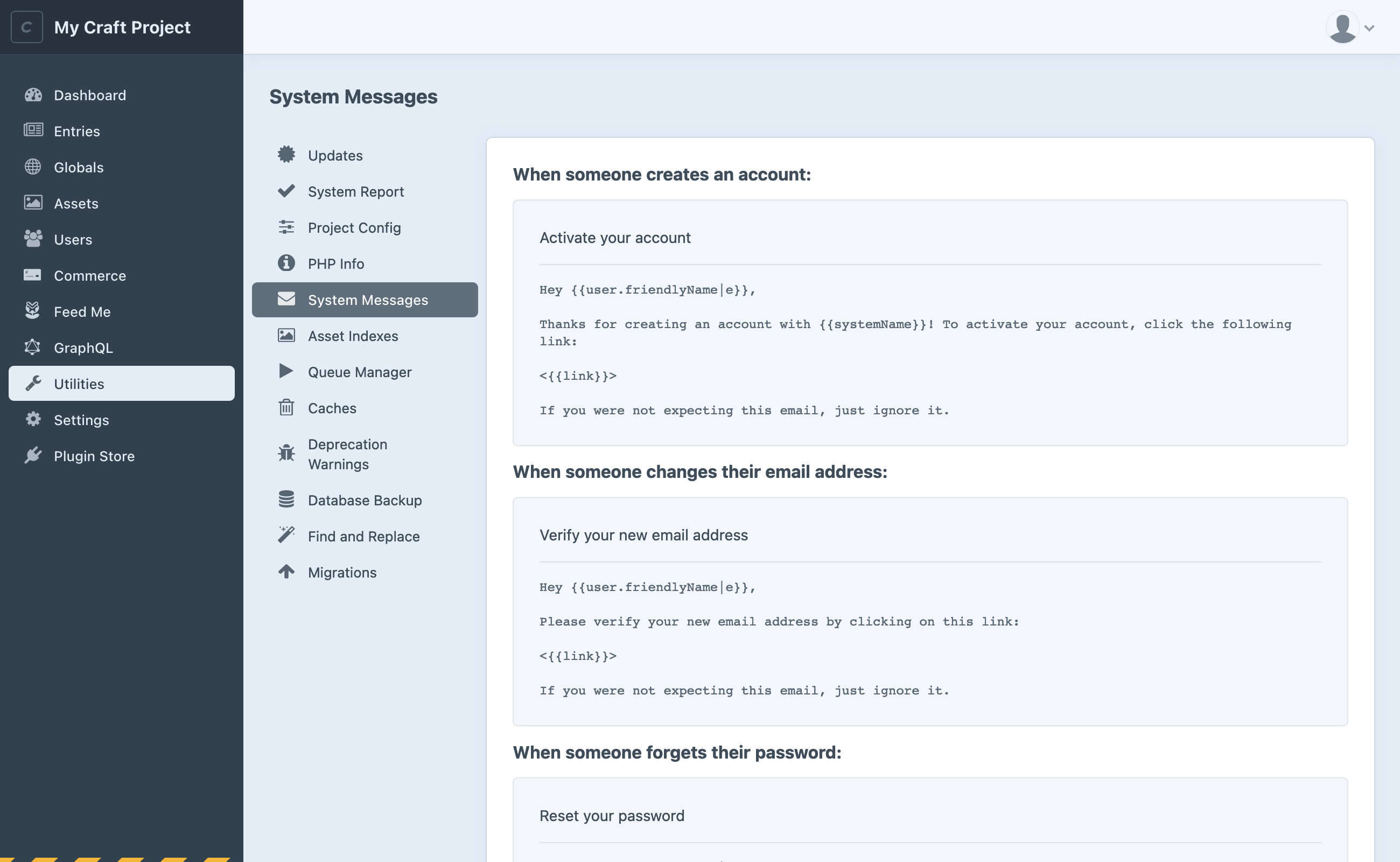Click the Verify your new email address title
This screenshot has height=862, width=1400.
(x=643, y=535)
